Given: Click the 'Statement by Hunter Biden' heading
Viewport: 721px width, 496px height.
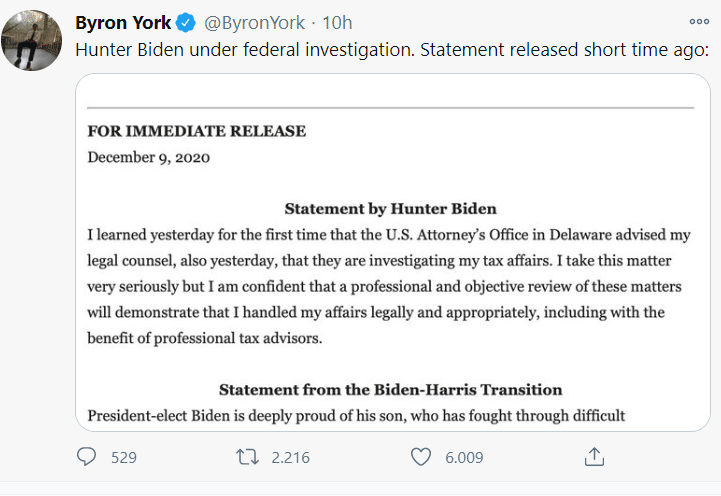Looking at the screenshot, I should (390, 209).
